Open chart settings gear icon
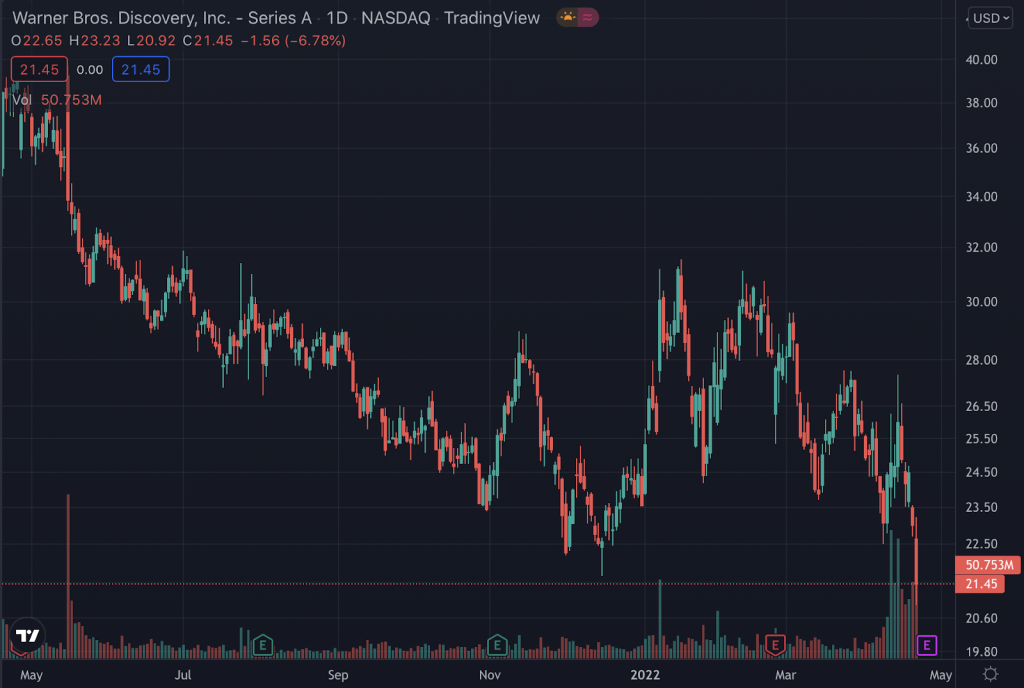Screen dimensions: 1024x688 tap(990, 674)
